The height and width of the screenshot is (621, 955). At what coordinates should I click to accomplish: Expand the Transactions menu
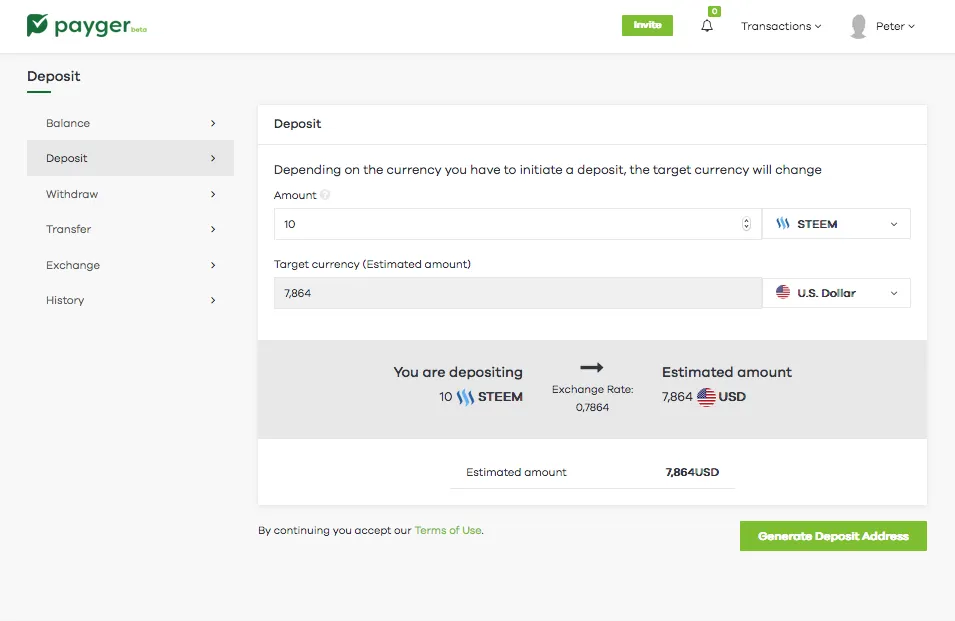point(781,26)
